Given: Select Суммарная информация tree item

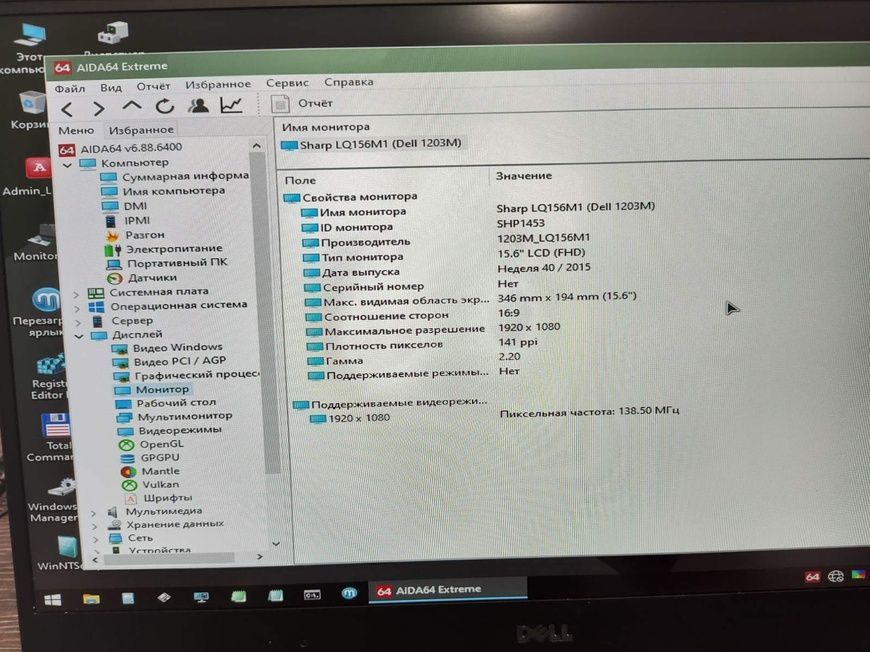Looking at the screenshot, I should tap(185, 176).
